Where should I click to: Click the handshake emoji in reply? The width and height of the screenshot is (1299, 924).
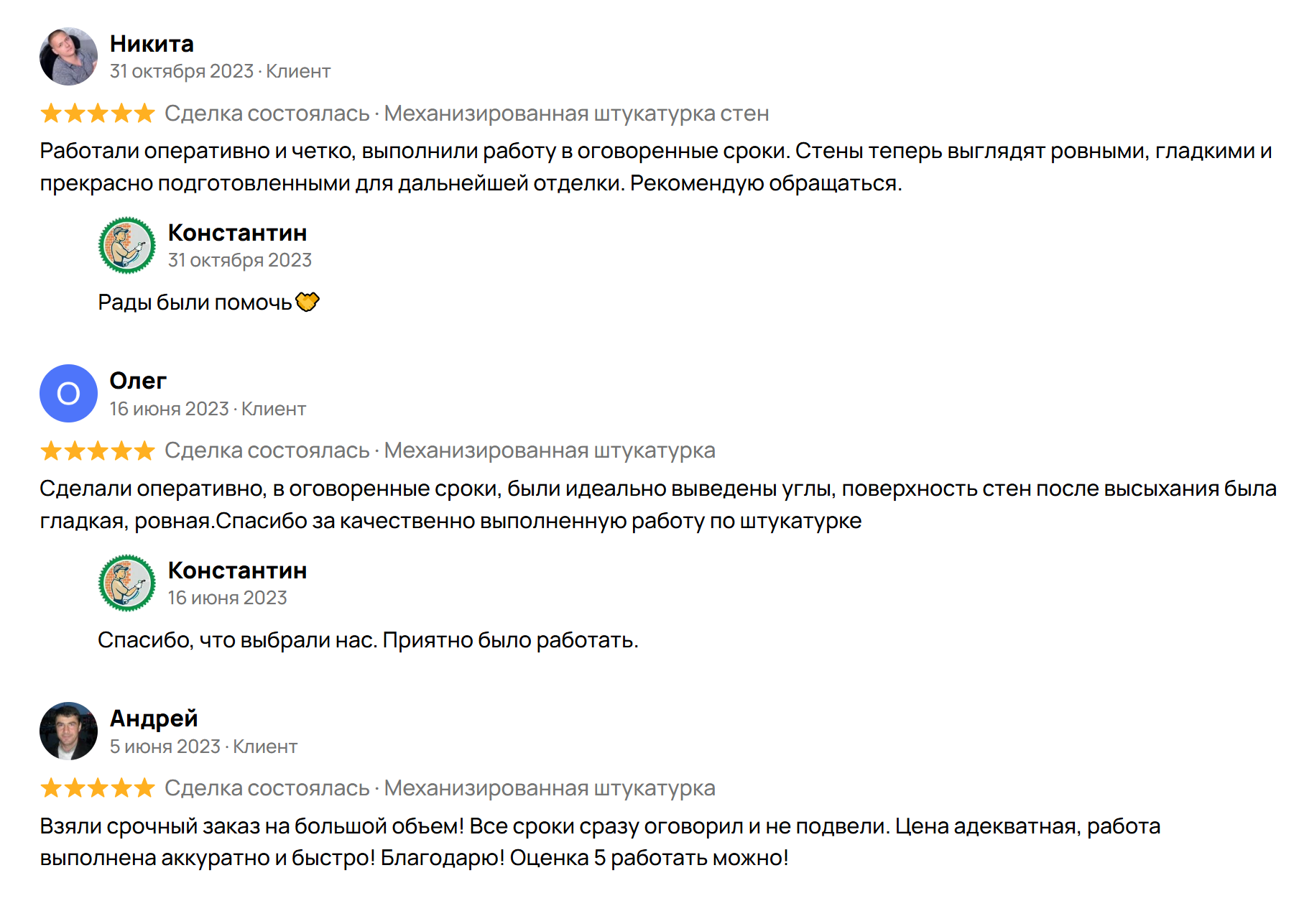(x=308, y=302)
